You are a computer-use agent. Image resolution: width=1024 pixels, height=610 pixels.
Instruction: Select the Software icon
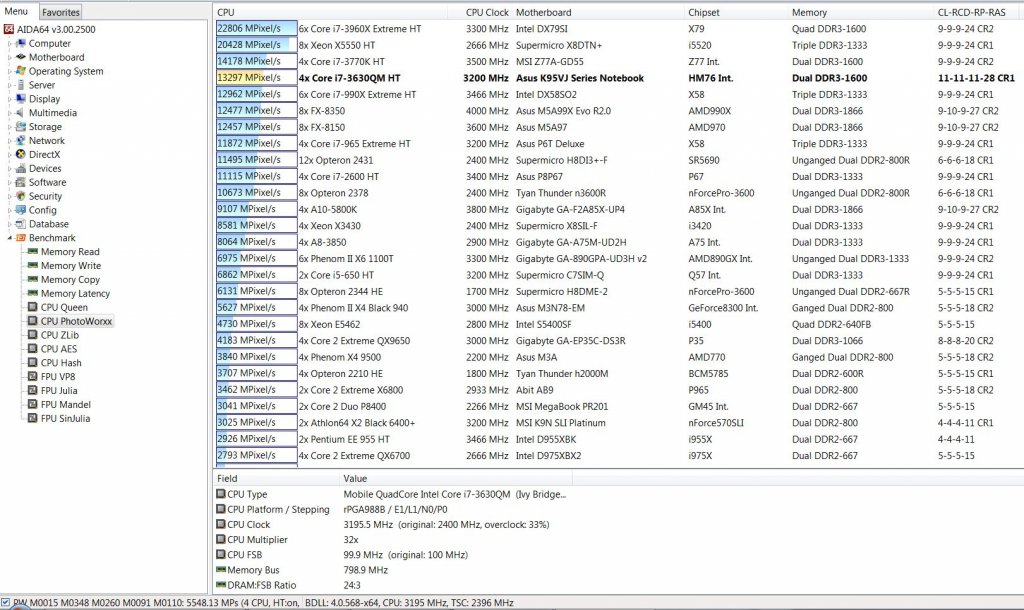pyautogui.click(x=20, y=182)
